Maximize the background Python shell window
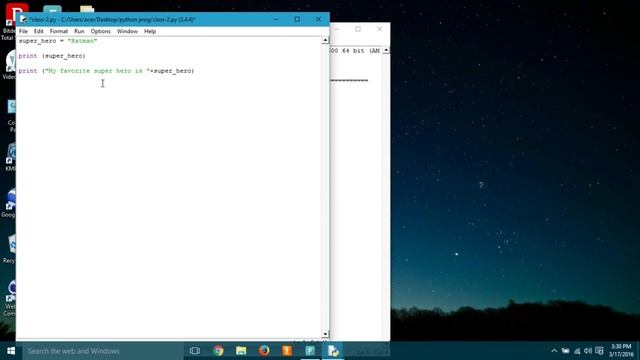 tap(358, 29)
